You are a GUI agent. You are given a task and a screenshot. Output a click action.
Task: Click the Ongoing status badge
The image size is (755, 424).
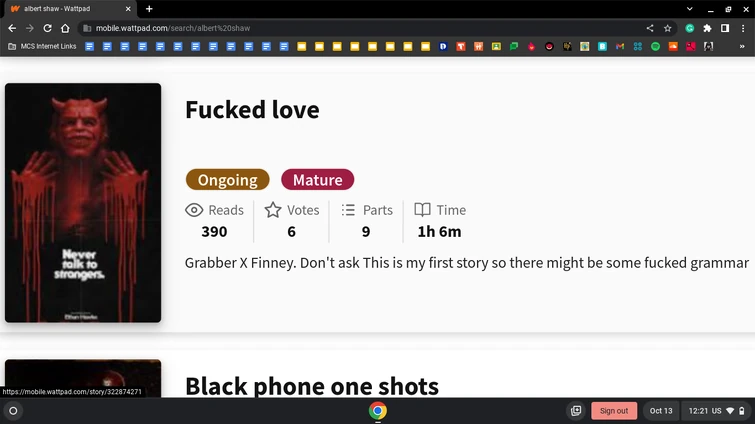click(x=227, y=180)
